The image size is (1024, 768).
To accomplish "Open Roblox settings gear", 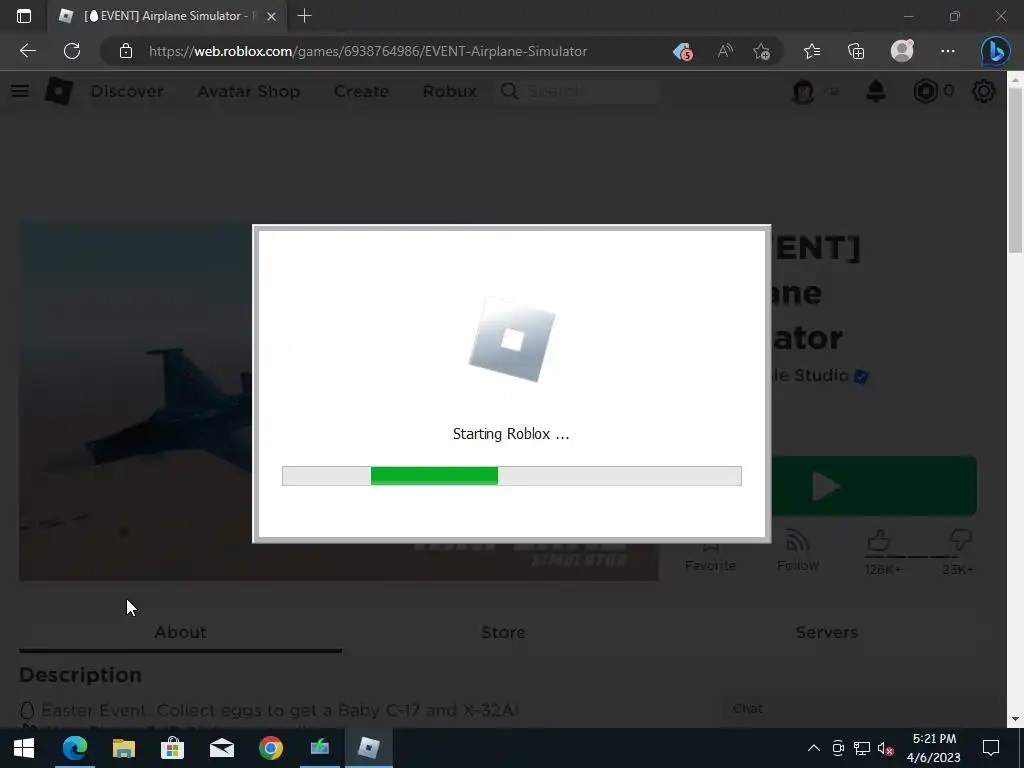I will (984, 91).
